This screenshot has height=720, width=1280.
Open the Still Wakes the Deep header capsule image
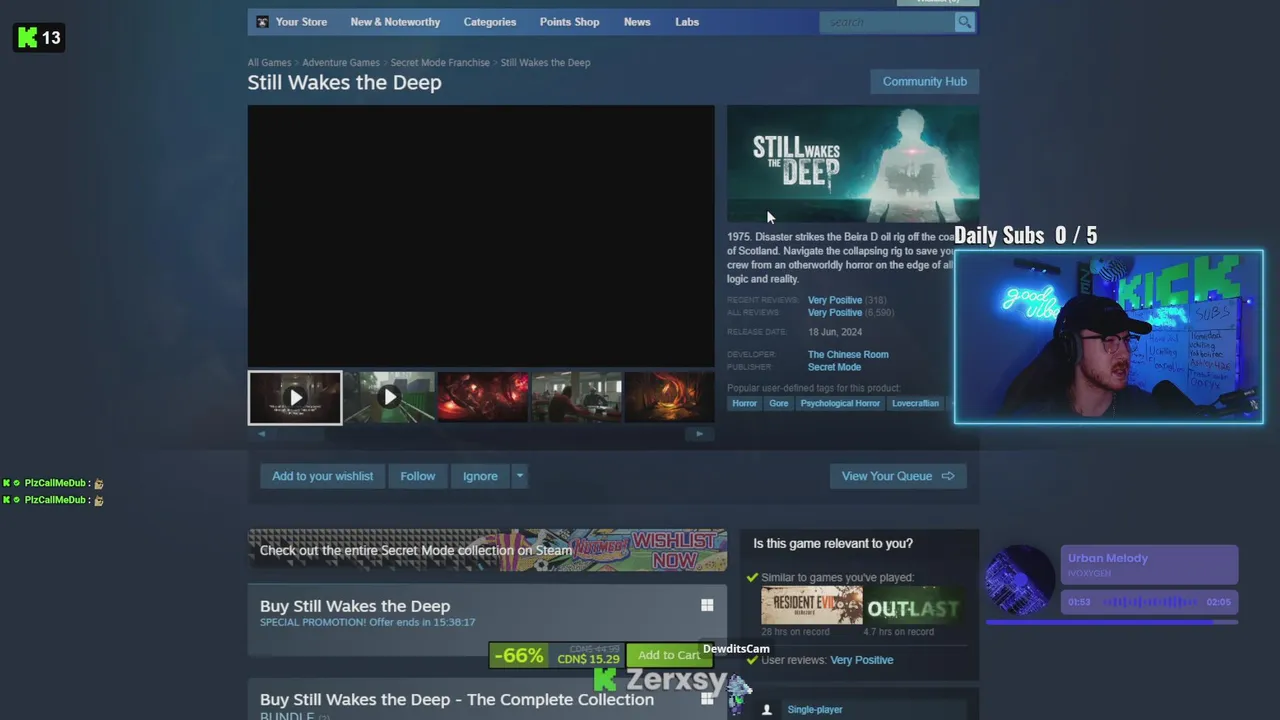tap(853, 164)
